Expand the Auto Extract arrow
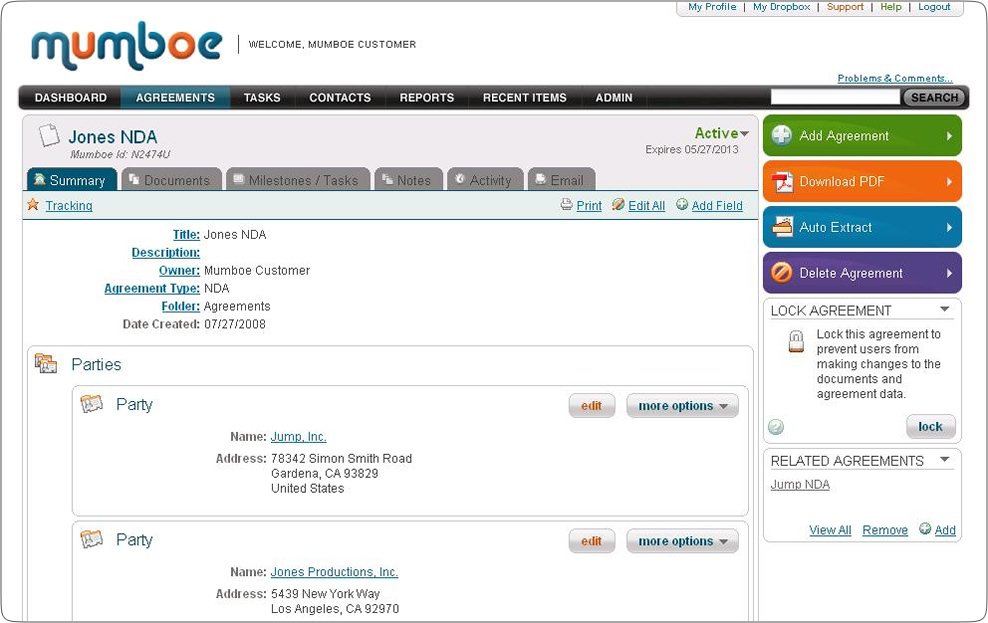Screen dimensions: 988x623 949,227
